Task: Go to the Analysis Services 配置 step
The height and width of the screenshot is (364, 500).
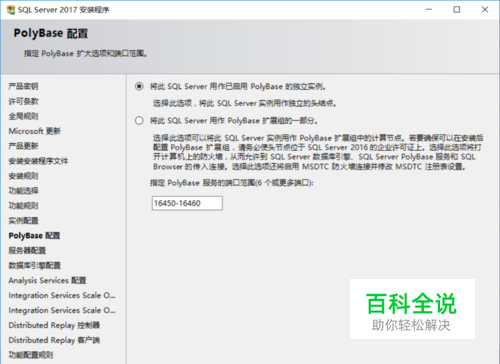Action: tap(47, 280)
